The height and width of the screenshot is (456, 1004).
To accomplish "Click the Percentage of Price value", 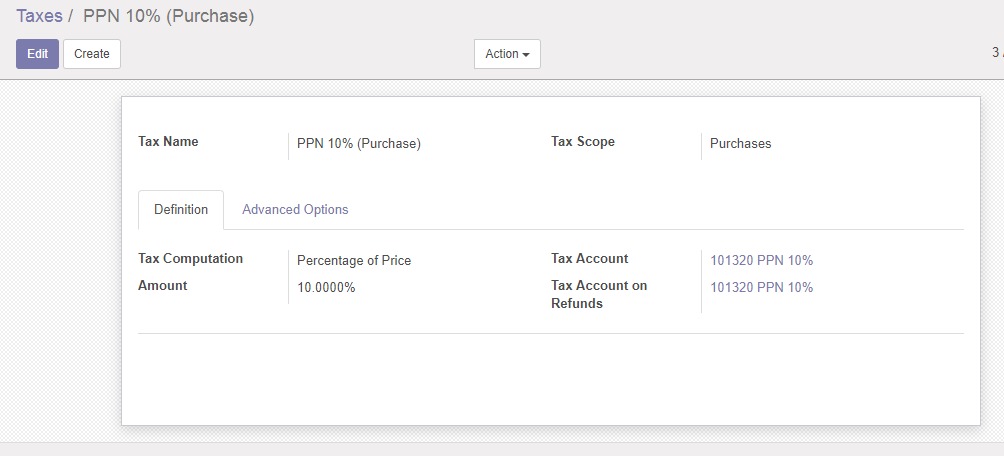I will [x=354, y=261].
